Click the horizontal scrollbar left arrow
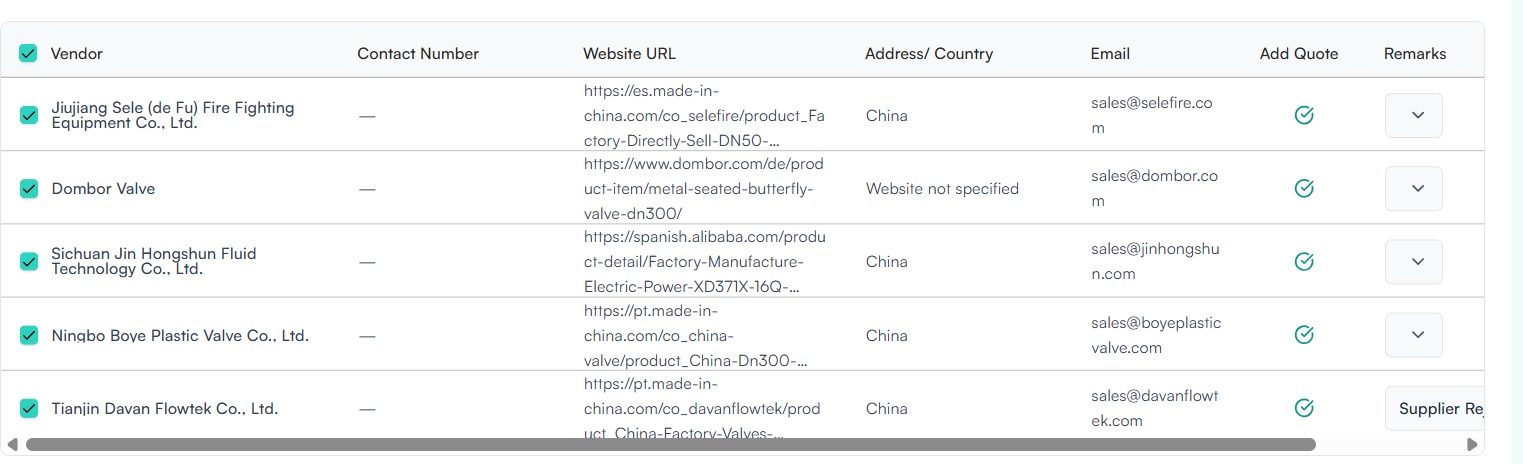Screen dimensions: 1523x464 click(x=13, y=444)
